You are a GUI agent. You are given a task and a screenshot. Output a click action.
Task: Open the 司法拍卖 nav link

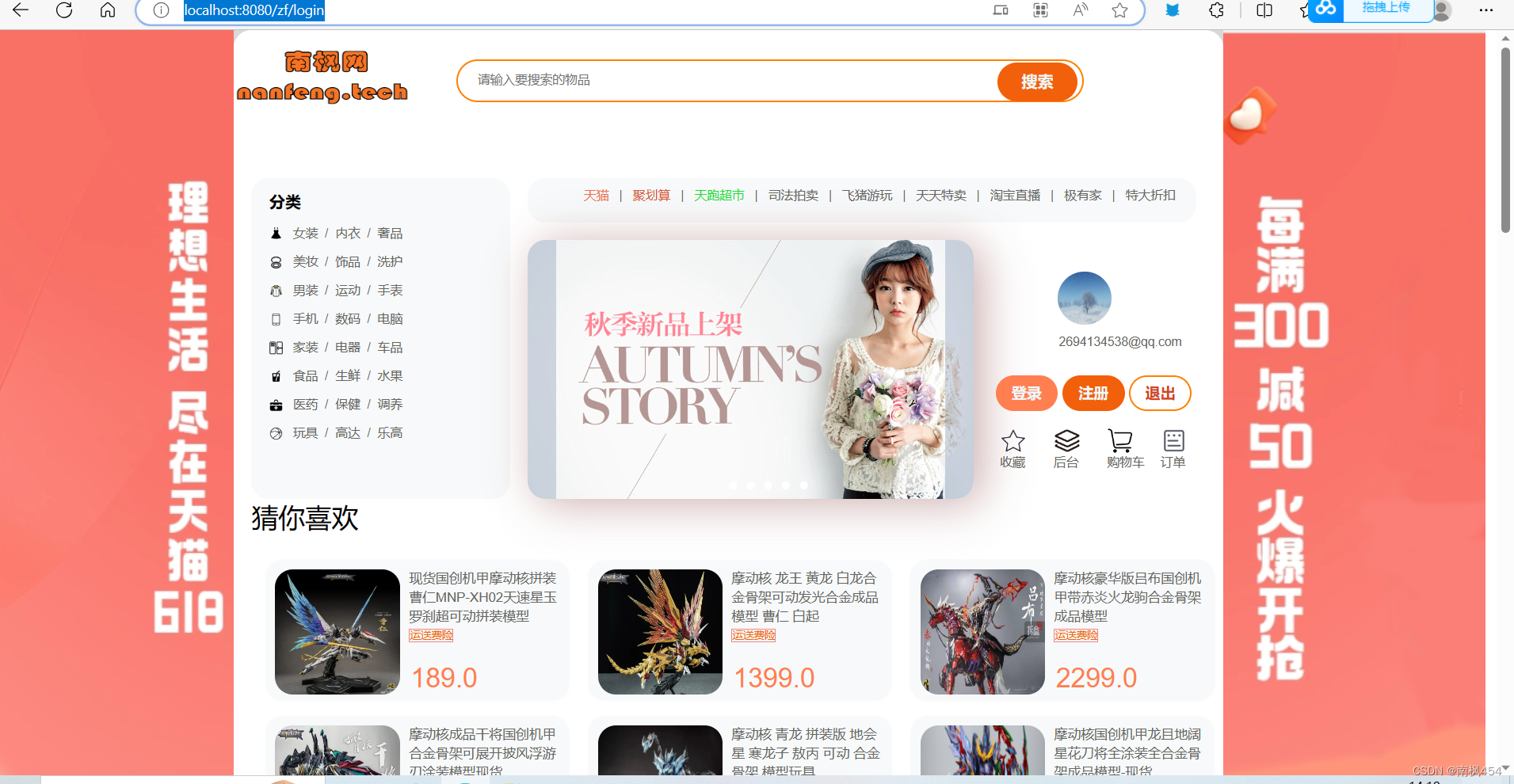pos(793,196)
